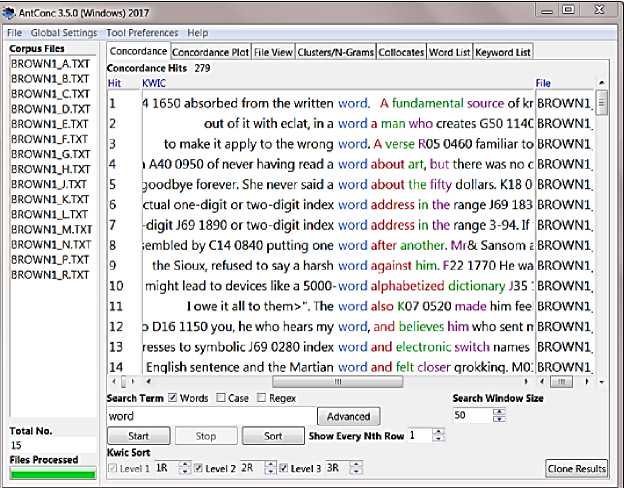Select BROWN1_A.TXT in Corpus Files
Image resolution: width=626 pixels, height=488 pixels.
50,64
